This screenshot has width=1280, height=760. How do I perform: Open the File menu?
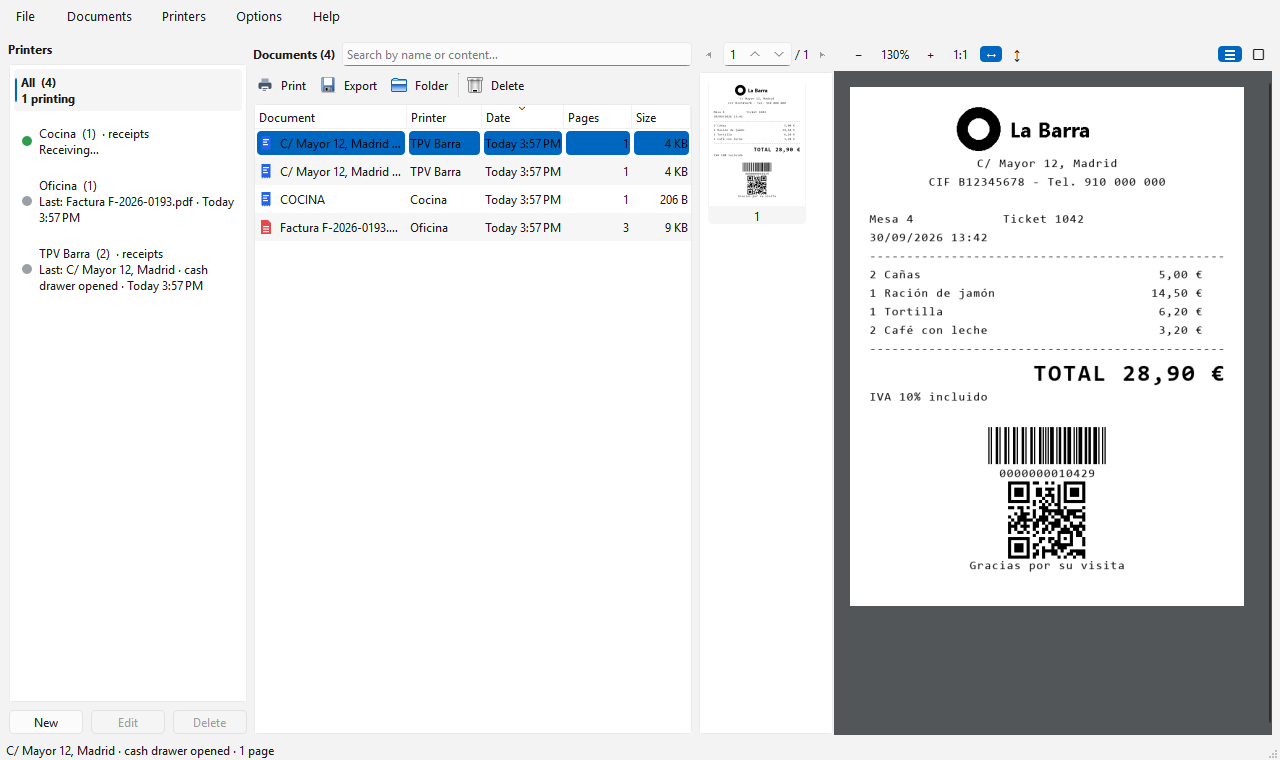pos(25,17)
